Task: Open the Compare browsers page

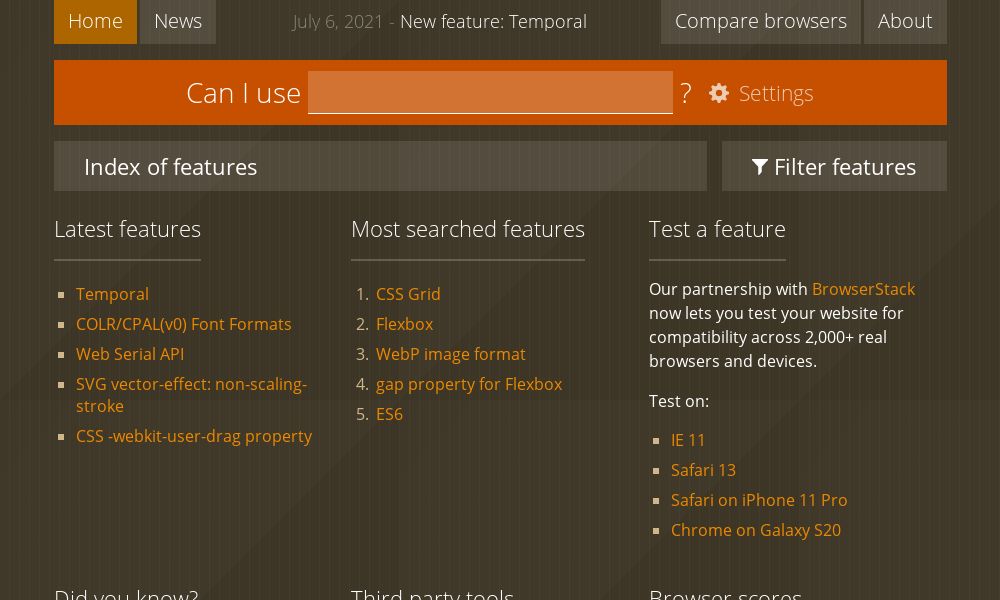Action: (760, 21)
